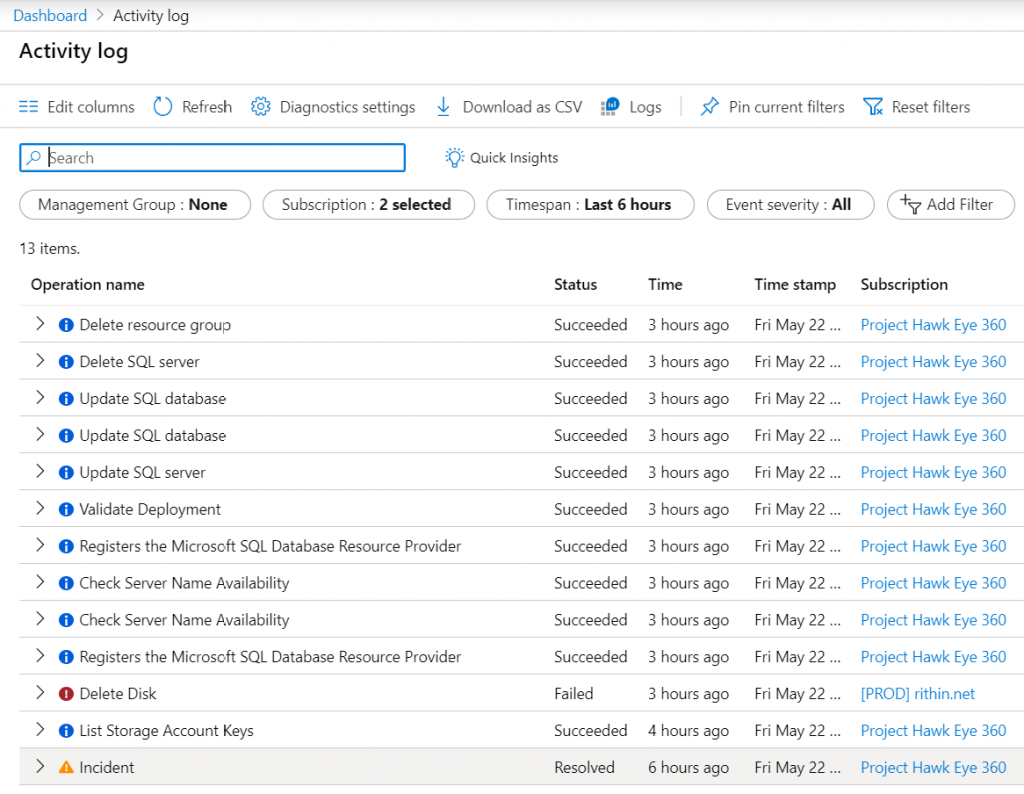
Task: Click the Download as CSV icon
Action: 444,107
